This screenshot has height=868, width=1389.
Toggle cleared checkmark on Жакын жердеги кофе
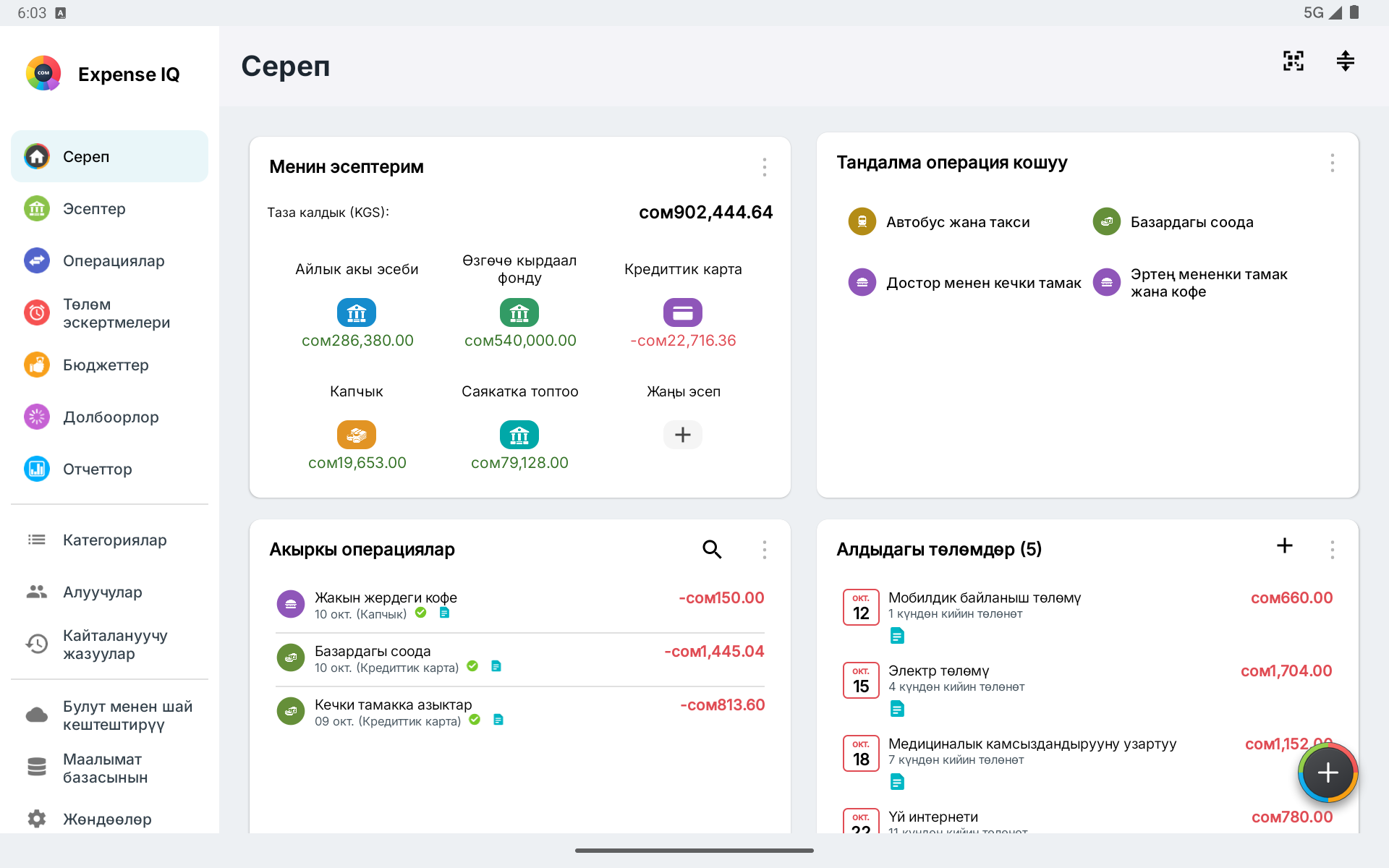(x=421, y=613)
